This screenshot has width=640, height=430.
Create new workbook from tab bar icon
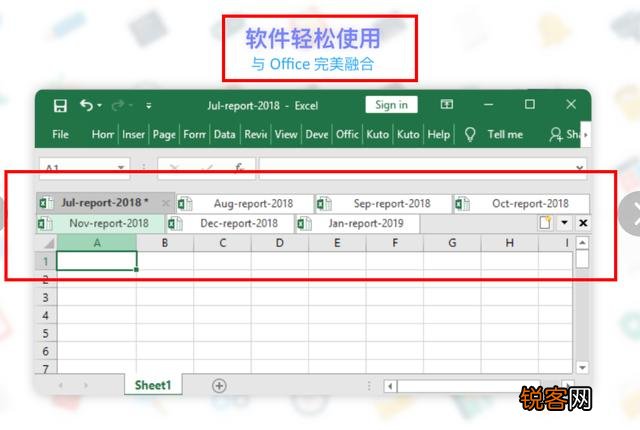[x=546, y=223]
